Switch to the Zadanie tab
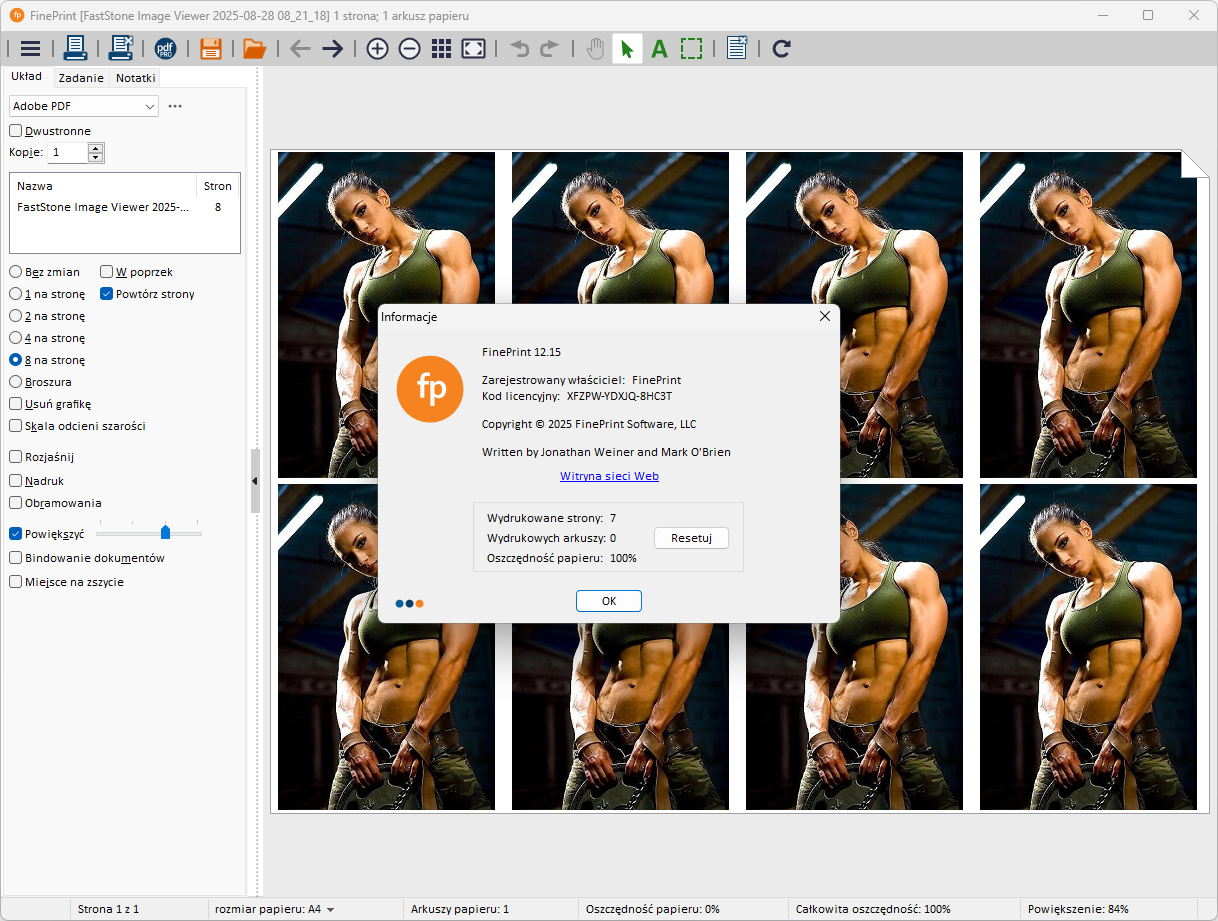The image size is (1218, 921). coord(81,78)
